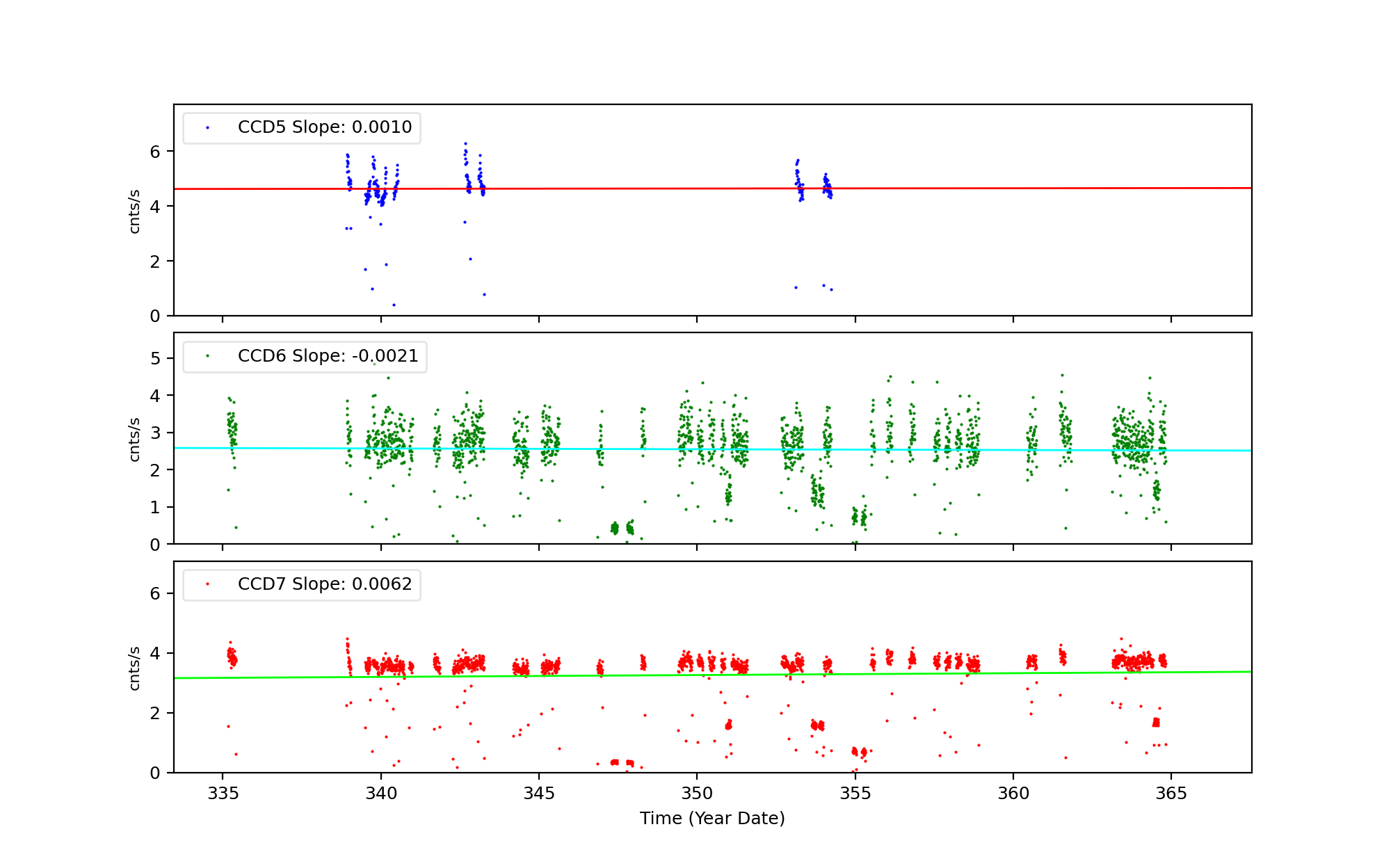Click the Time (Year Date) axis label
Image resolution: width=1391 pixels, height=868 pixels.
[x=712, y=819]
